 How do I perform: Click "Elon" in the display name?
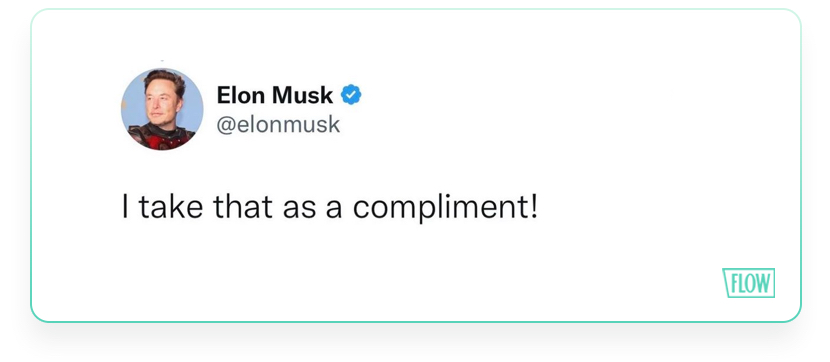point(241,95)
